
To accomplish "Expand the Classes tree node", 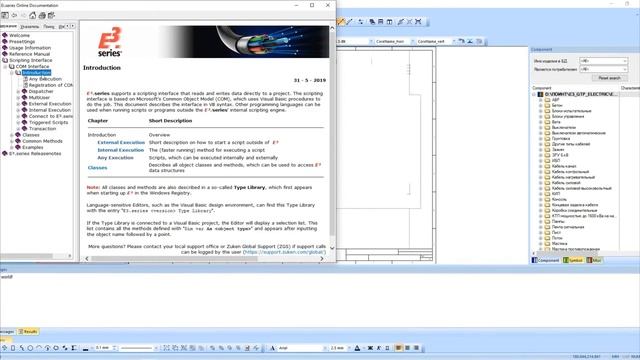I will [12, 135].
